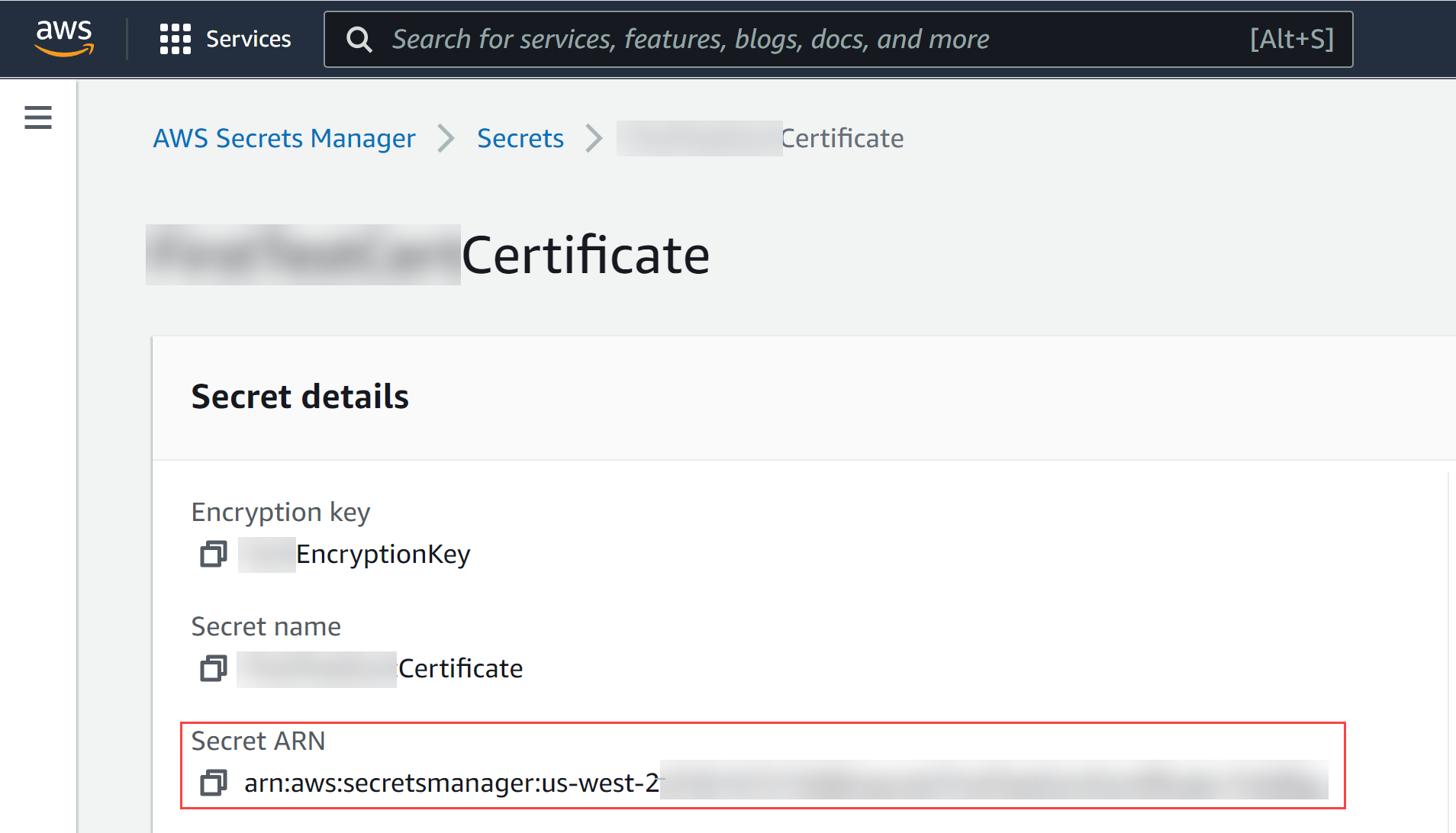Click the AWS logo home icon
This screenshot has height=833, width=1456.
[64, 38]
